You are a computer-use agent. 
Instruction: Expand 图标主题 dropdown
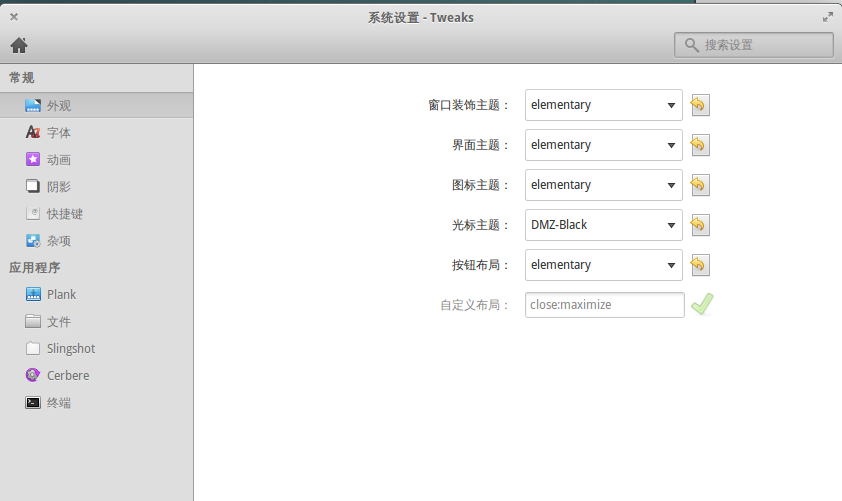pyautogui.click(x=604, y=185)
